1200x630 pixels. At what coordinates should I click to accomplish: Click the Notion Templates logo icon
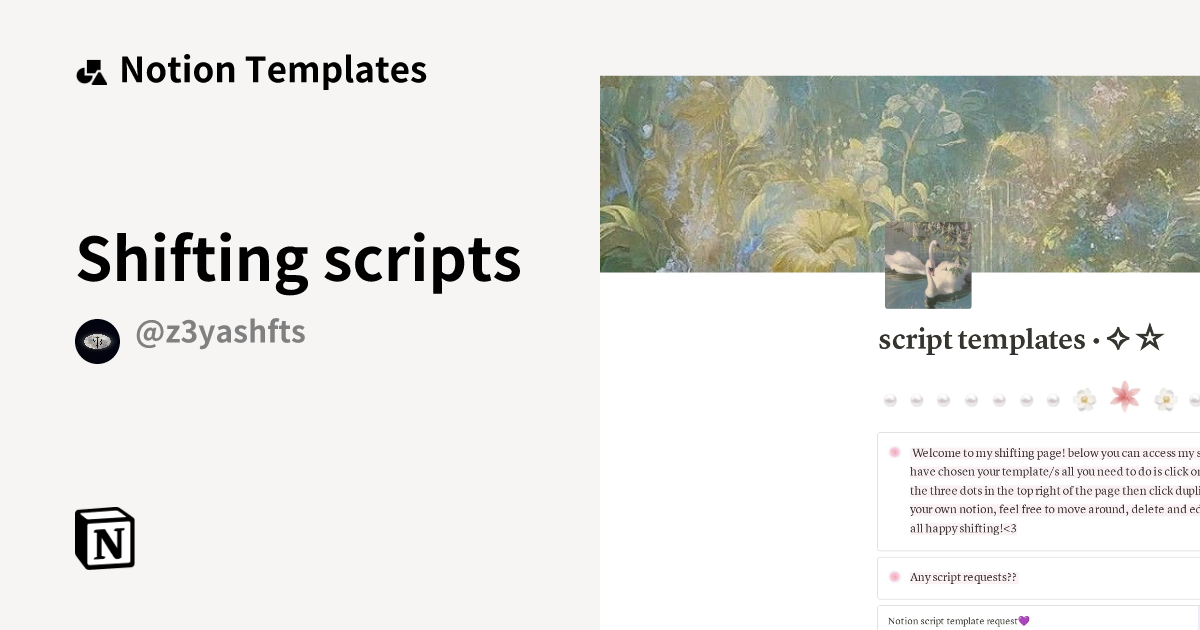(x=92, y=70)
